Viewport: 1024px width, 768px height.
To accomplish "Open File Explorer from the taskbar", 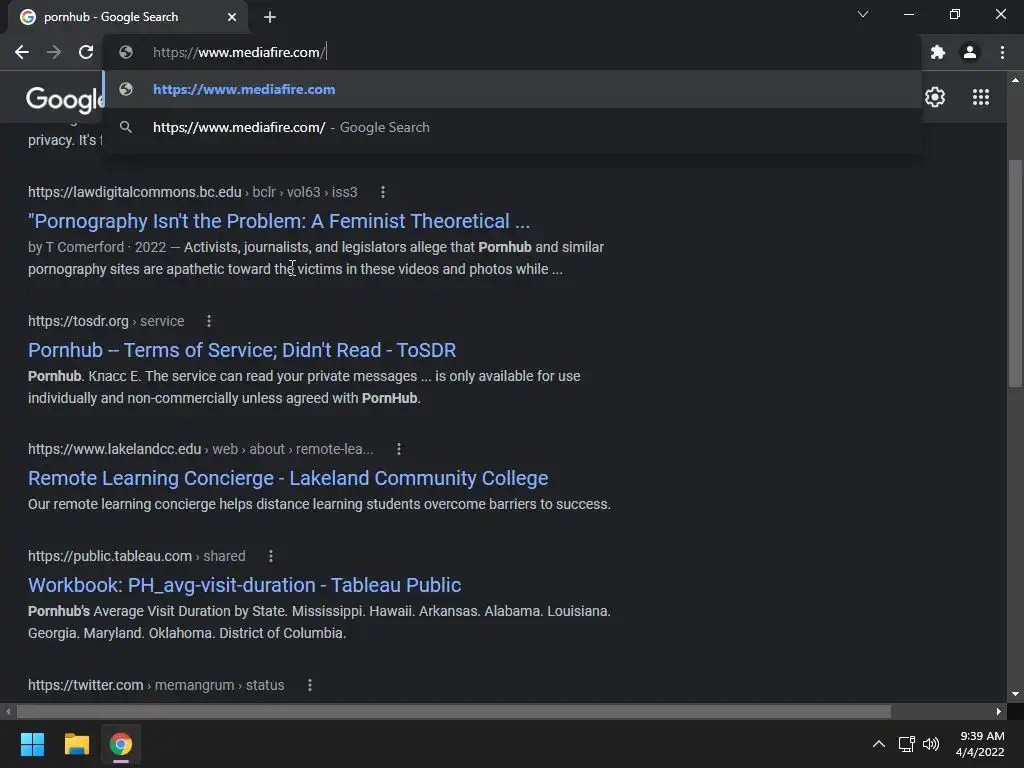I will [x=76, y=744].
